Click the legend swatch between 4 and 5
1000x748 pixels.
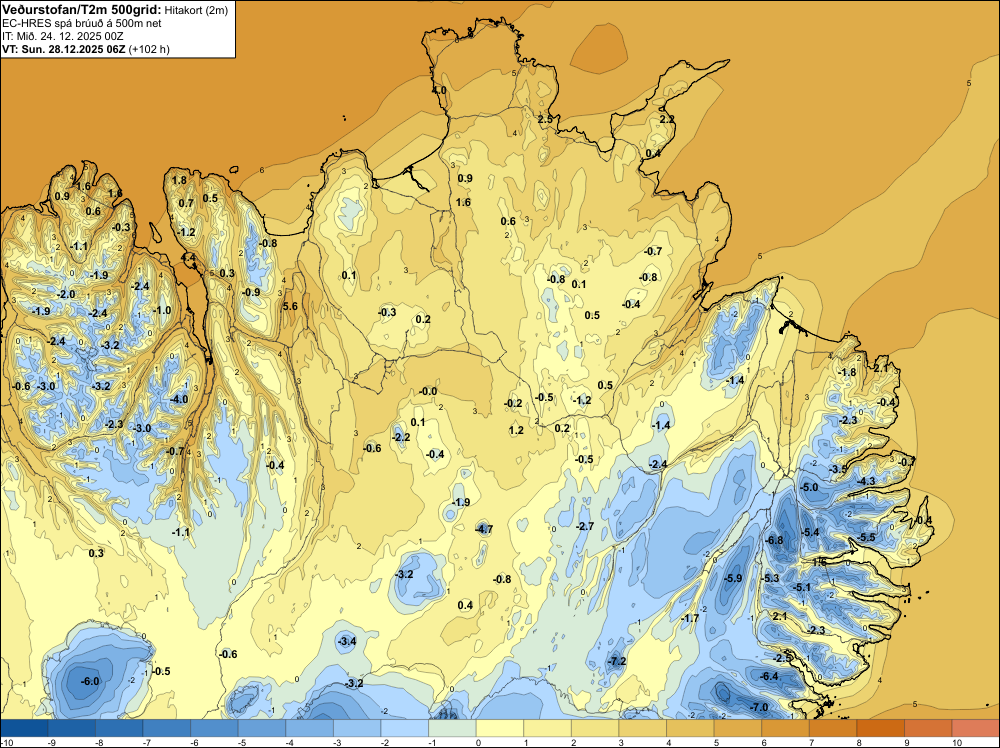point(690,728)
